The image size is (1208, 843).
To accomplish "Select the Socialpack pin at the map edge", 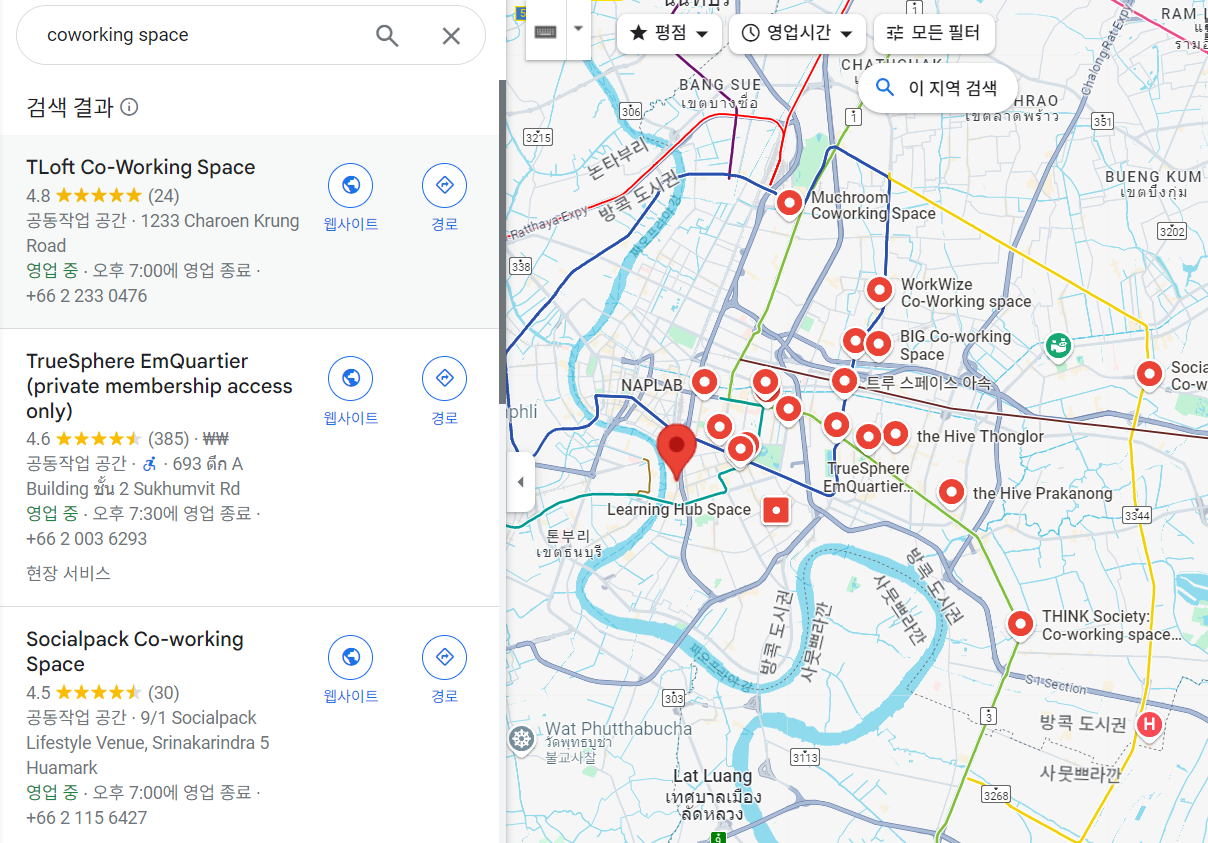I will click(x=1150, y=374).
